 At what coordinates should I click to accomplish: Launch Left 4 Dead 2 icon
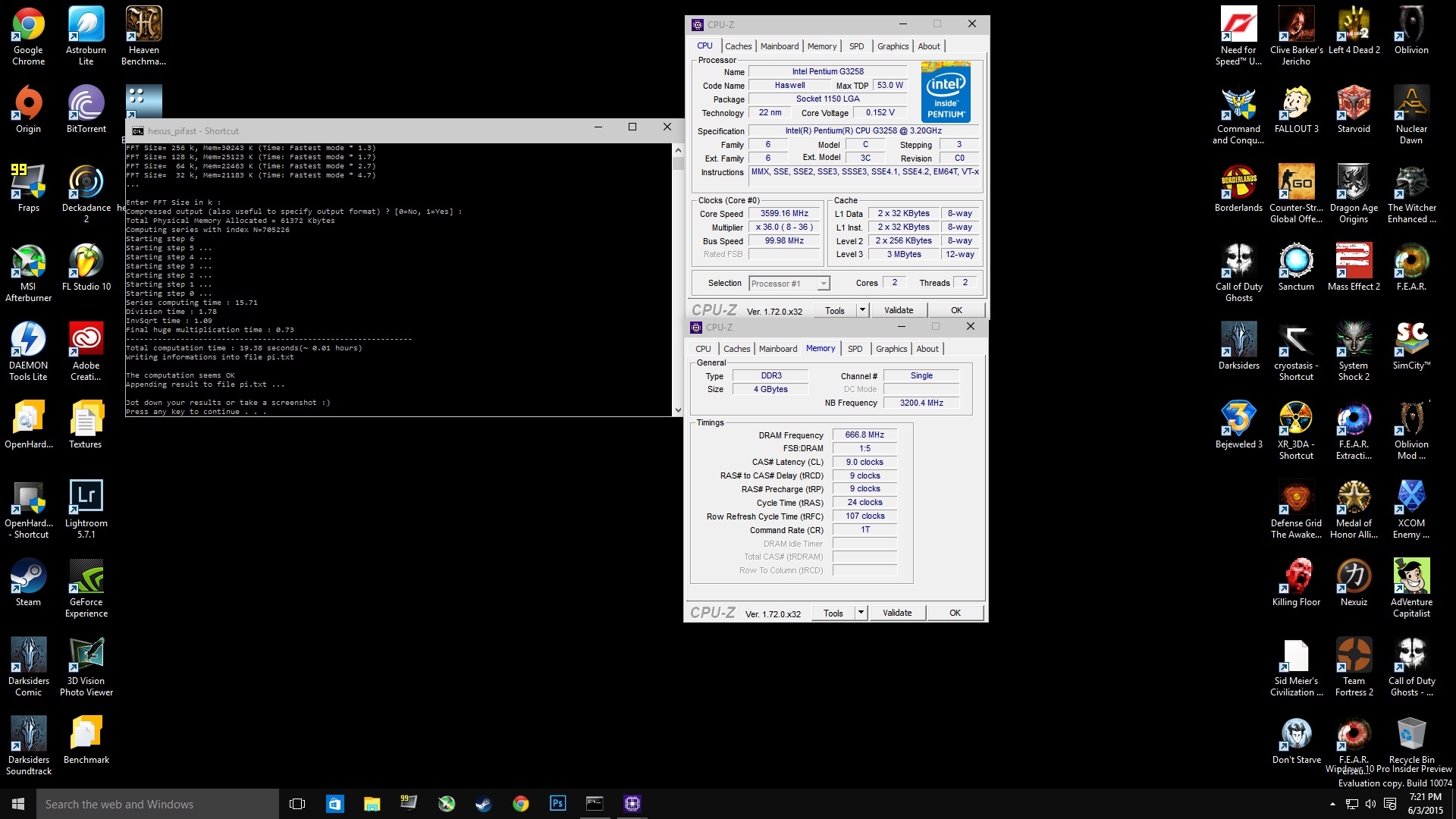tap(1354, 30)
